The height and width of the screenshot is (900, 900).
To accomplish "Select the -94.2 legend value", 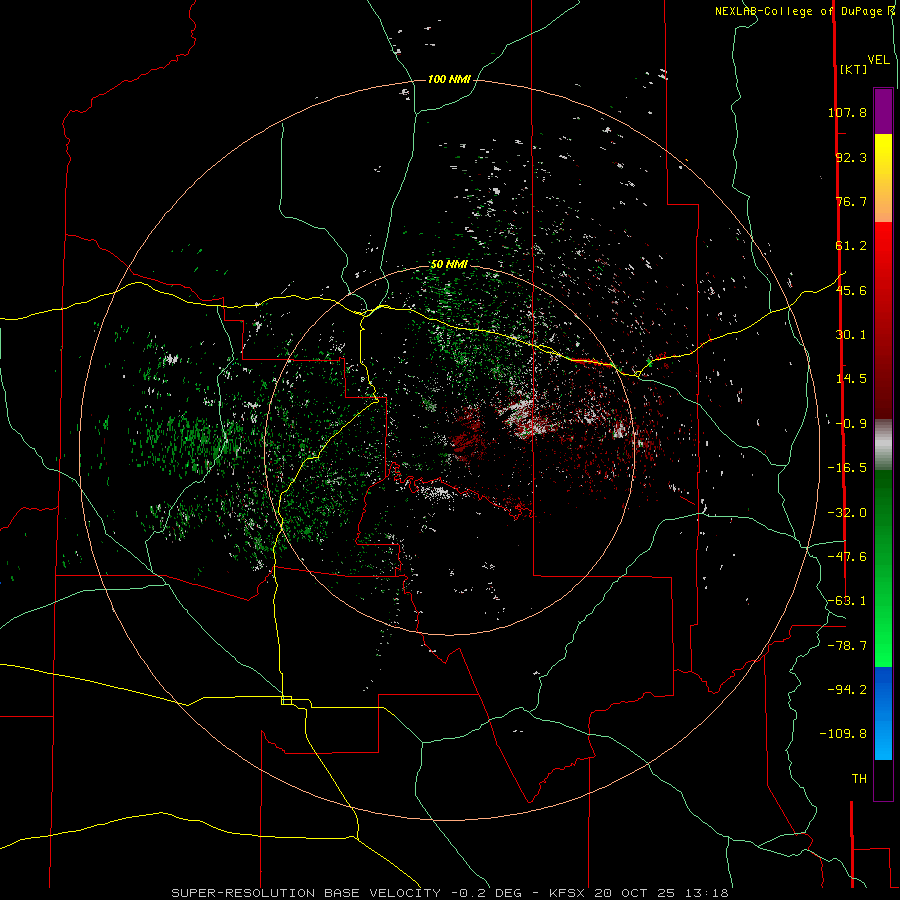I will [847, 690].
